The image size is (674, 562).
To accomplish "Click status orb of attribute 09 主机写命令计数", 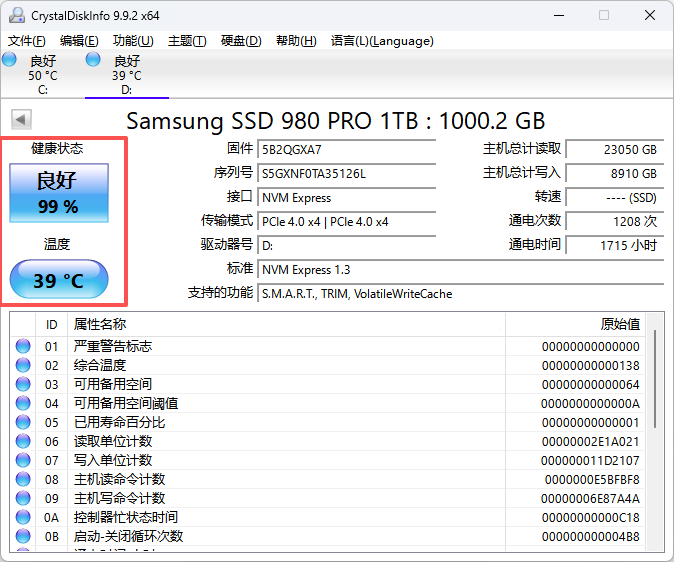I will click(23, 498).
